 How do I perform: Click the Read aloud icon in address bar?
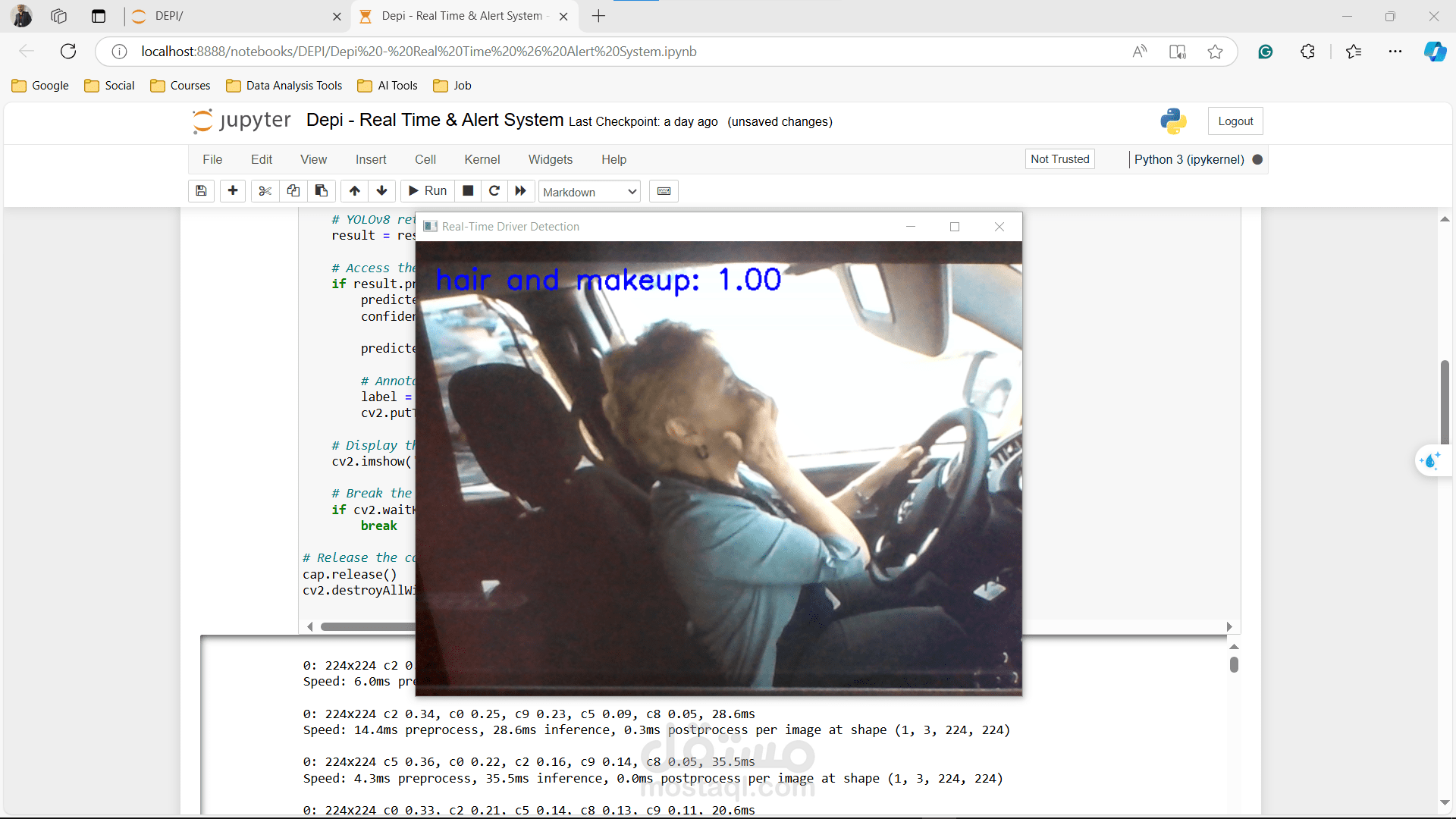point(1139,52)
